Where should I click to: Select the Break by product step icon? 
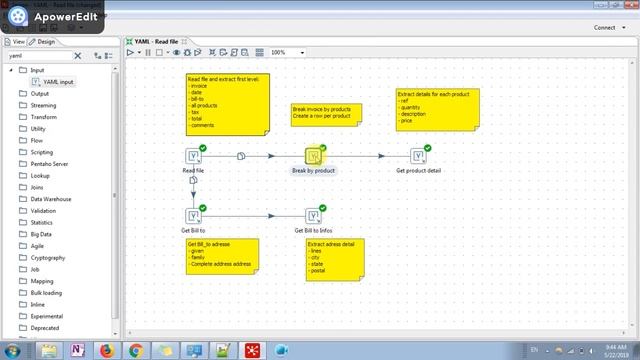click(313, 156)
